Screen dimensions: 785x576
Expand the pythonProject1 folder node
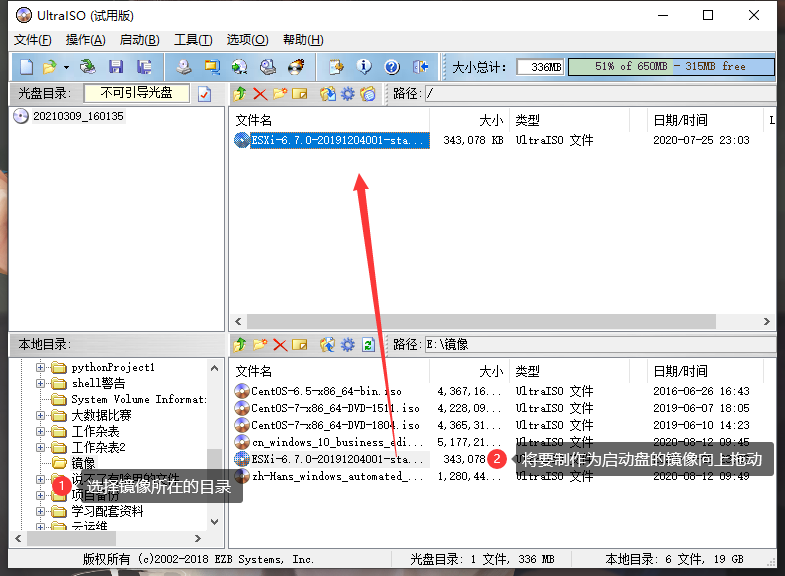[40, 367]
